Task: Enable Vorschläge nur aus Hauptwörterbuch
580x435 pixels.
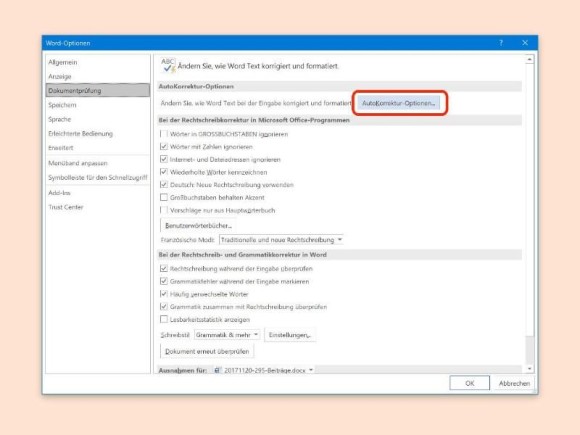Action: point(163,210)
